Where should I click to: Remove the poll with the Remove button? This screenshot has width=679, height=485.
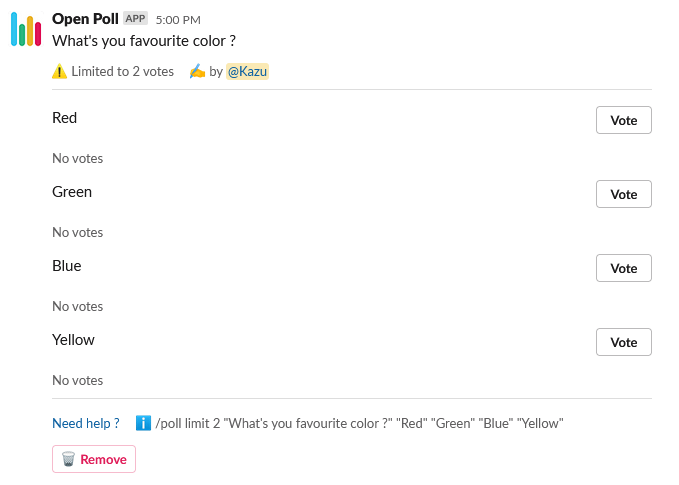(x=94, y=459)
